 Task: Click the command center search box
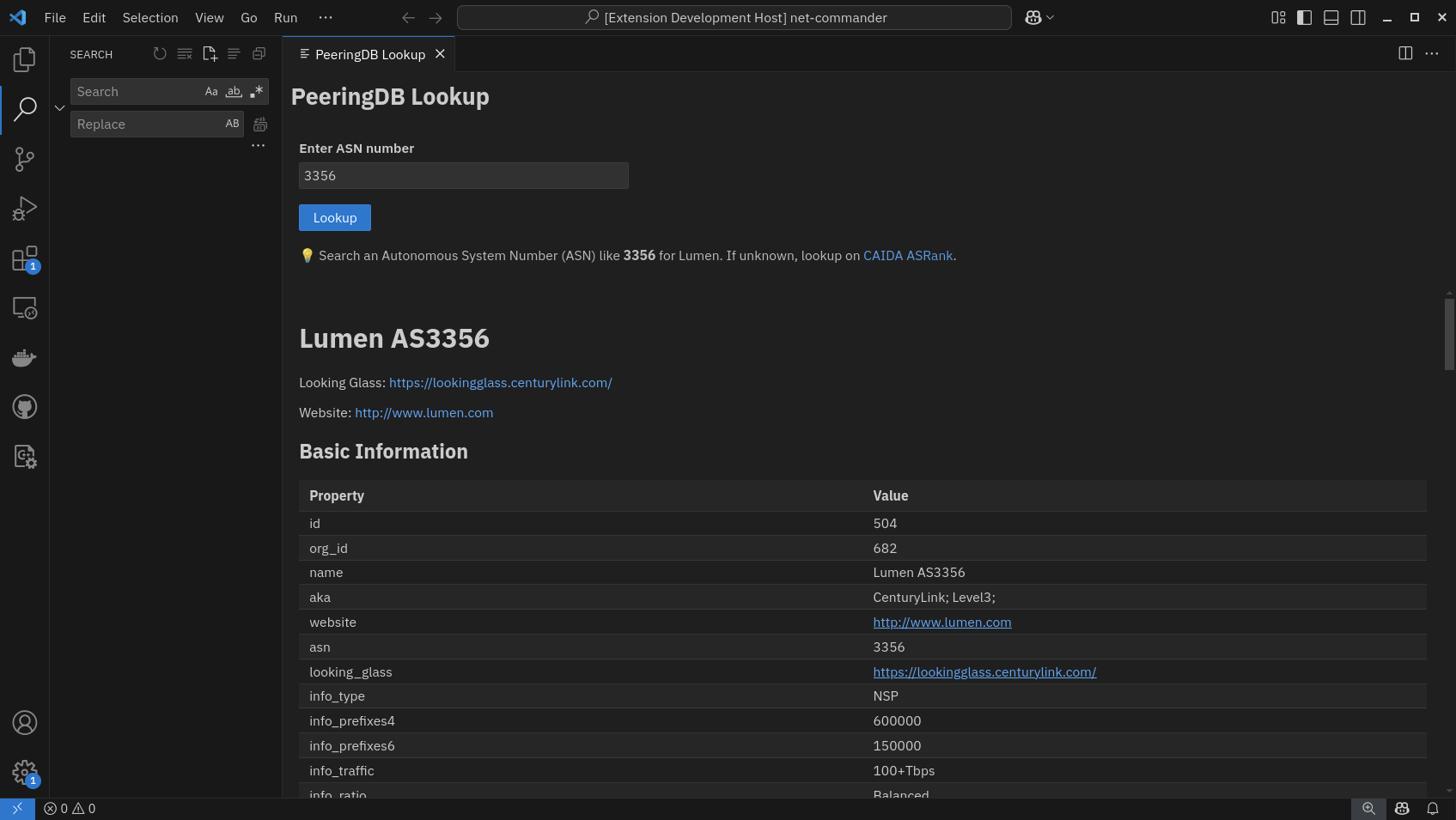point(734,17)
